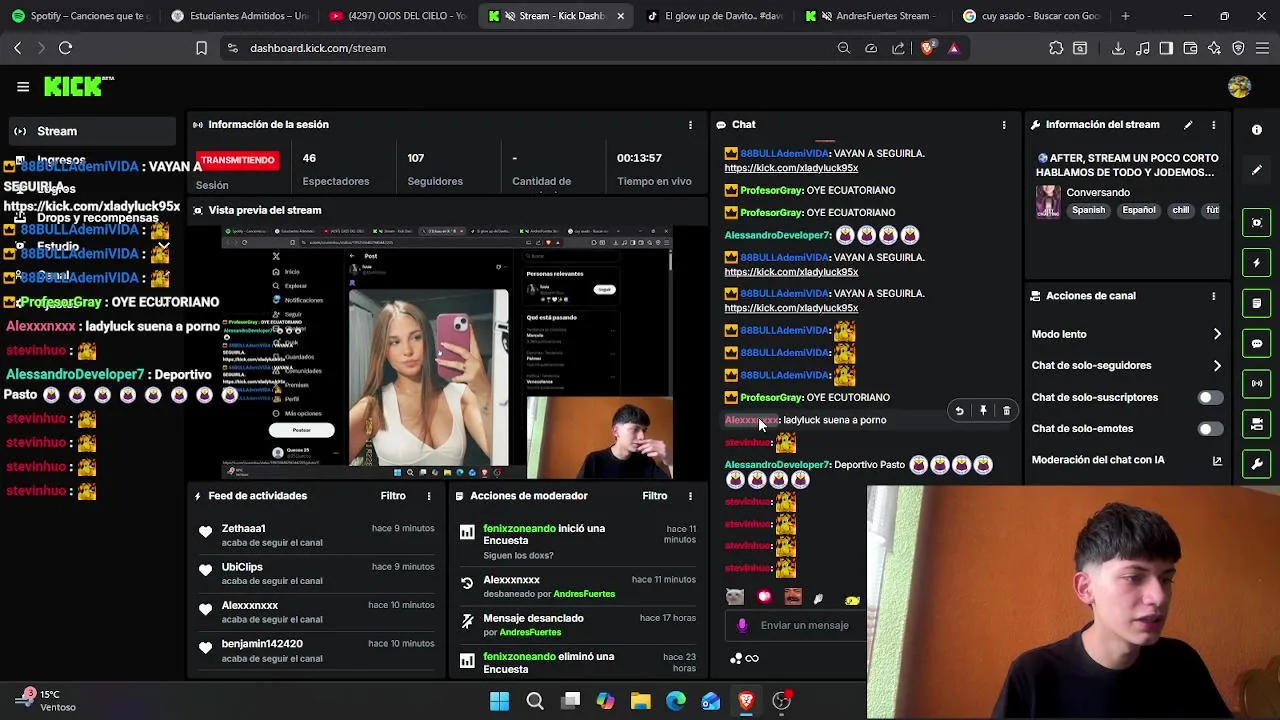1280x720 pixels.
Task: Open Windows Start menu
Action: (x=499, y=701)
